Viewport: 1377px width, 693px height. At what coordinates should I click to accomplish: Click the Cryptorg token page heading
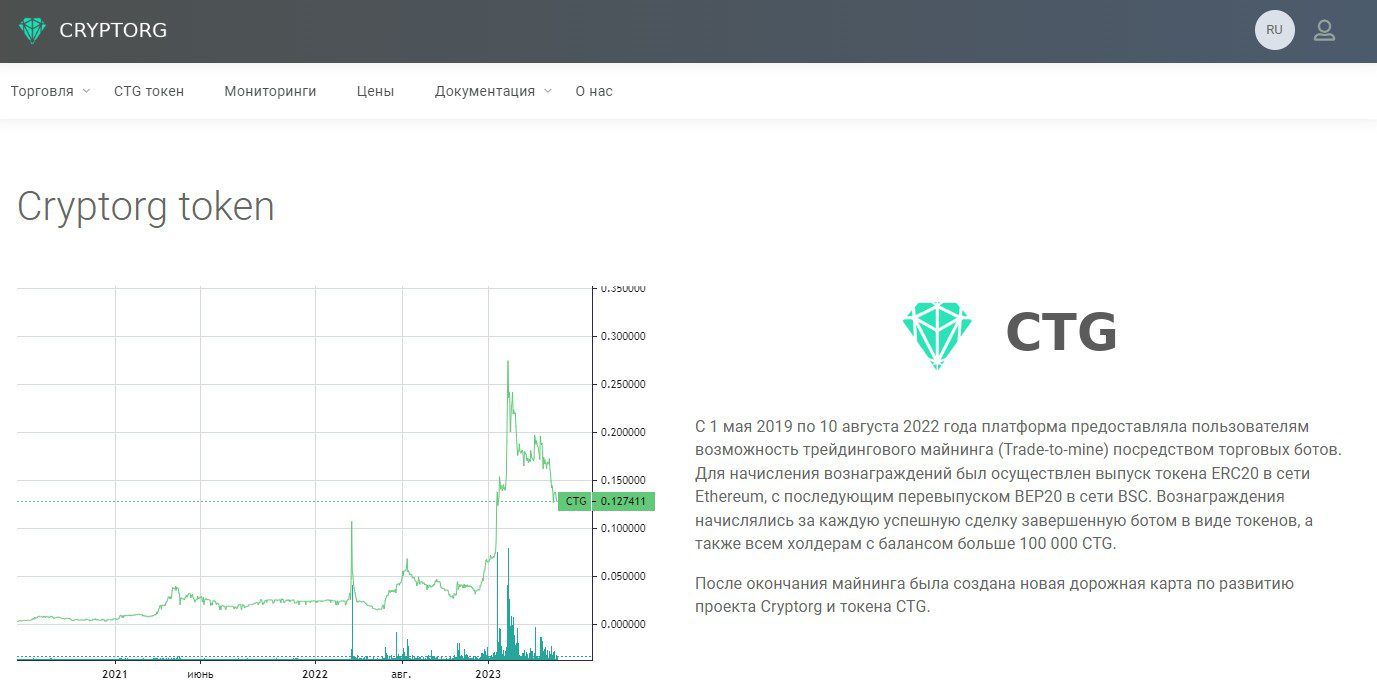click(x=146, y=207)
